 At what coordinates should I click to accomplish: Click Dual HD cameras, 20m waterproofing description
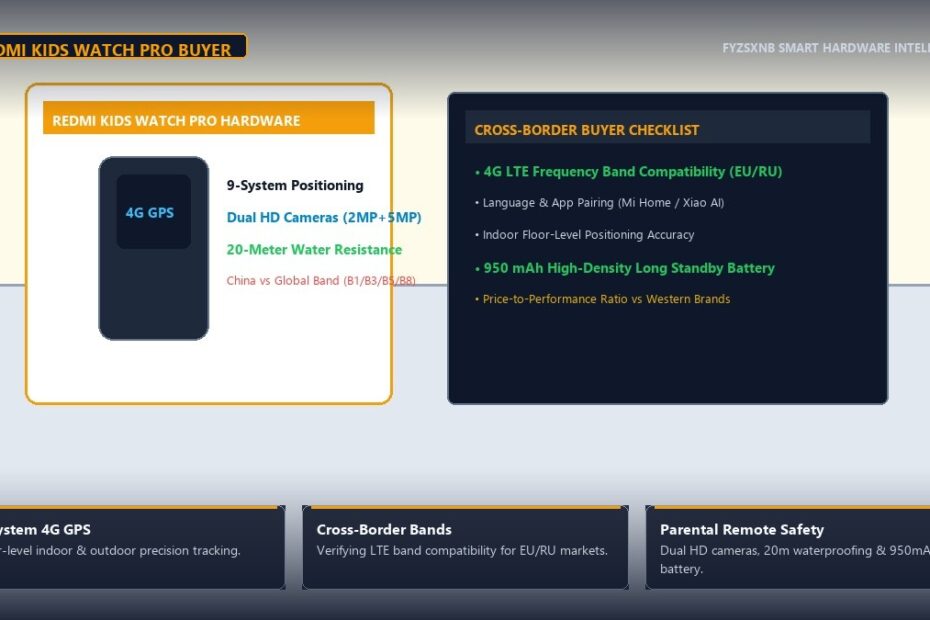click(x=795, y=559)
